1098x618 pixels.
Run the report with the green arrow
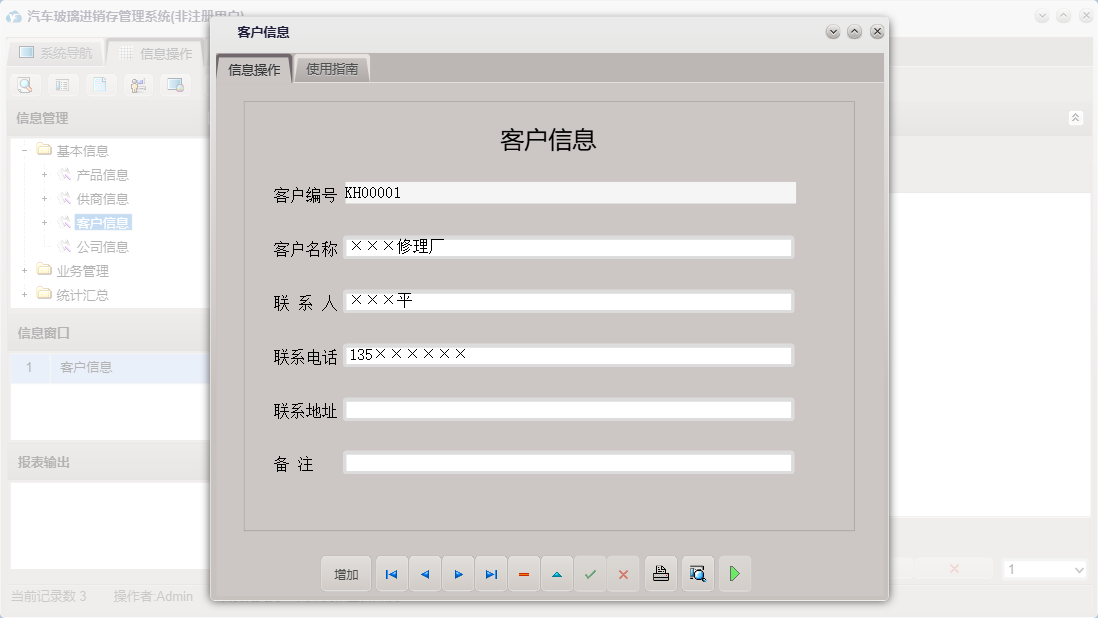point(735,573)
